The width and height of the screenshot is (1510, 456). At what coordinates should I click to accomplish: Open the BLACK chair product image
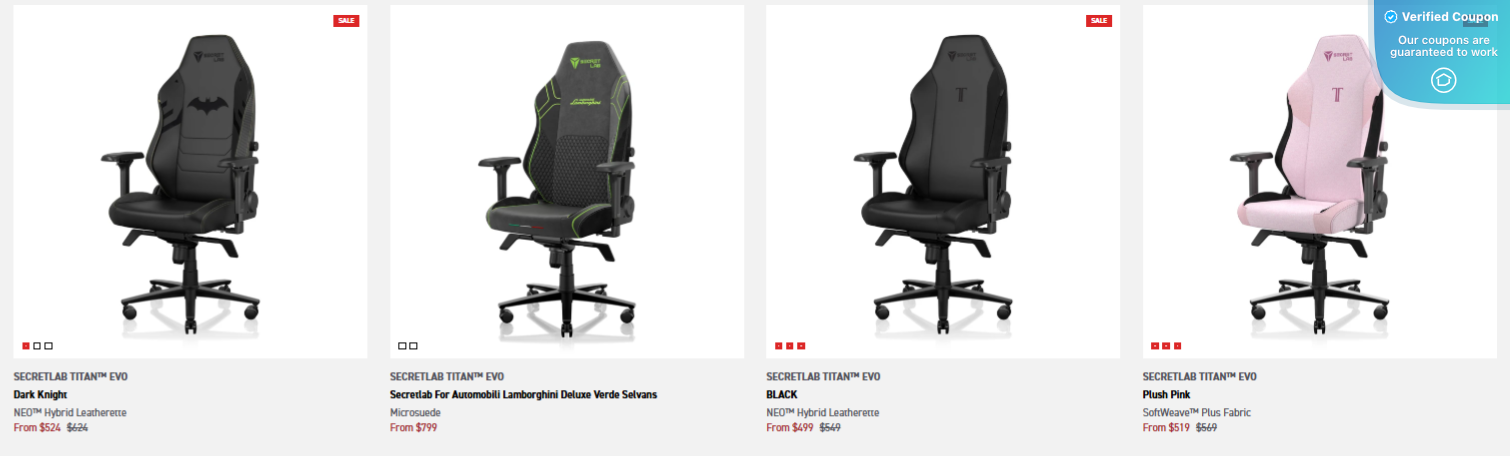click(943, 182)
